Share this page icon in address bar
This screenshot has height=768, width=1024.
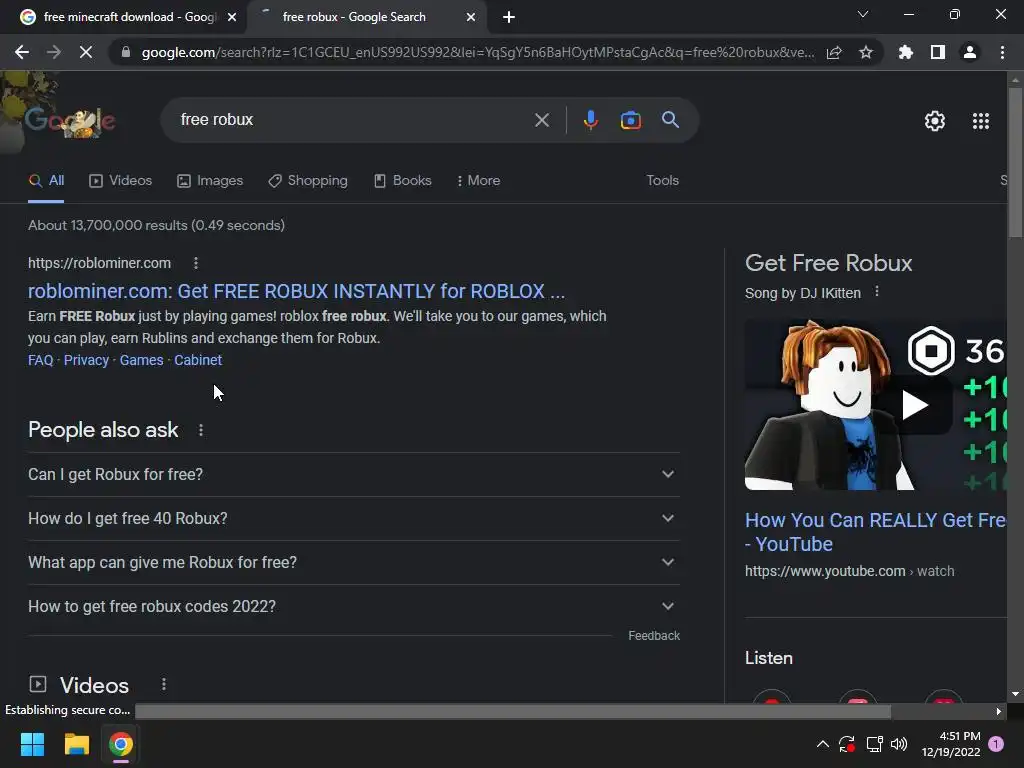pos(834,52)
